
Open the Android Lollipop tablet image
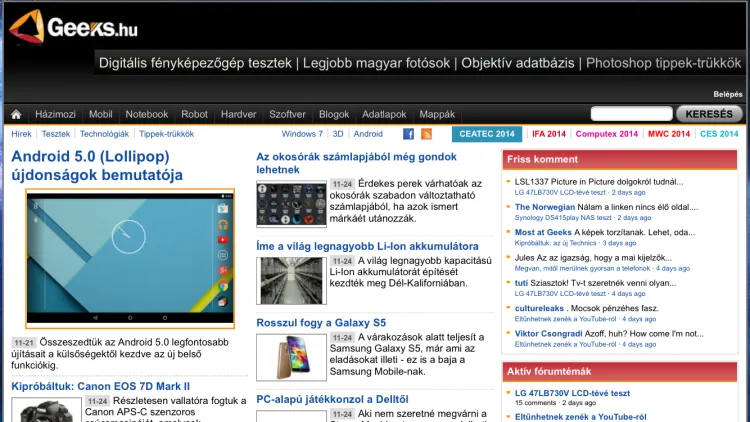pos(130,258)
